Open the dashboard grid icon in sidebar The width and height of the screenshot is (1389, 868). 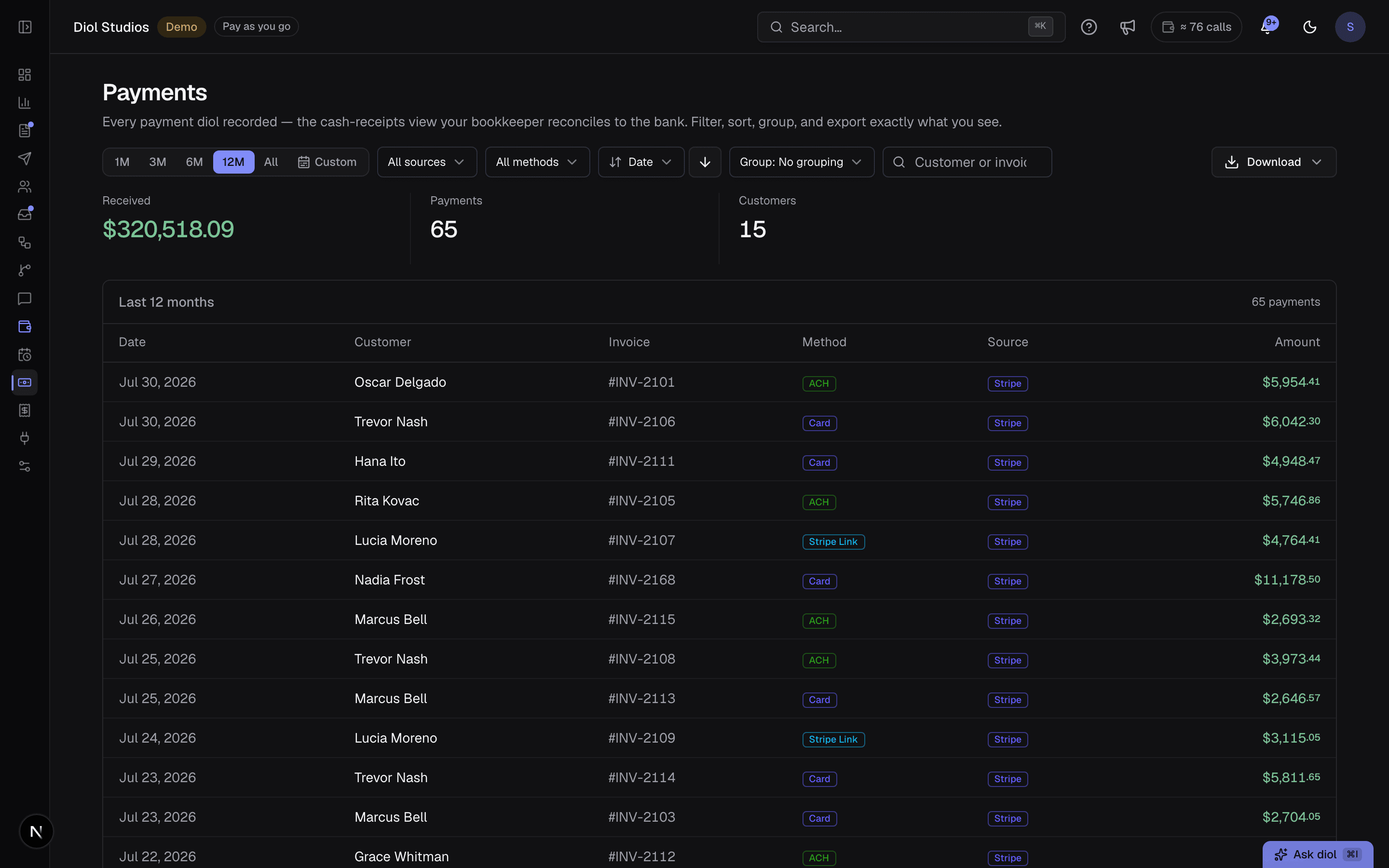point(25,75)
